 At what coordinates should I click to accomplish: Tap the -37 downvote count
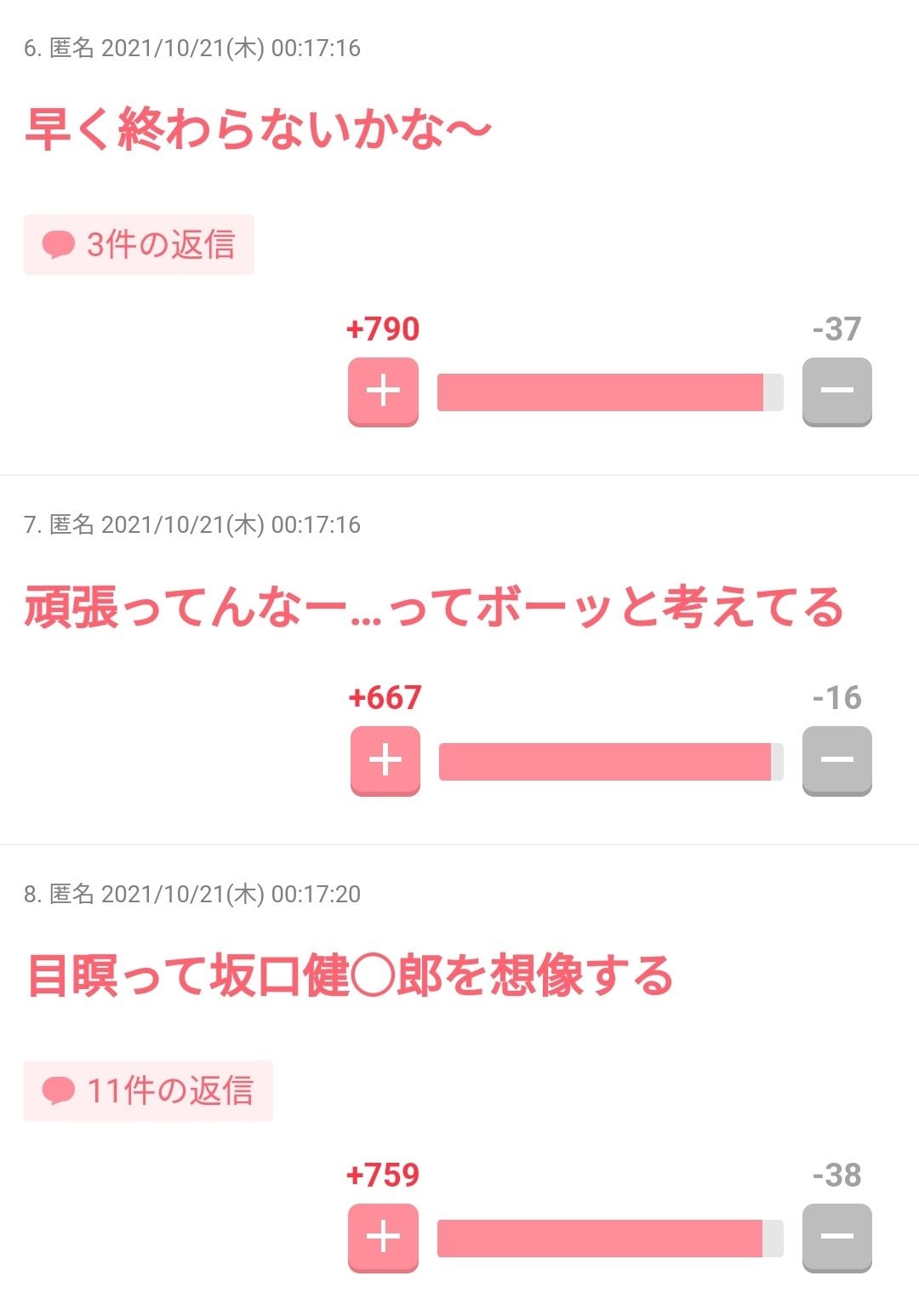point(836,329)
